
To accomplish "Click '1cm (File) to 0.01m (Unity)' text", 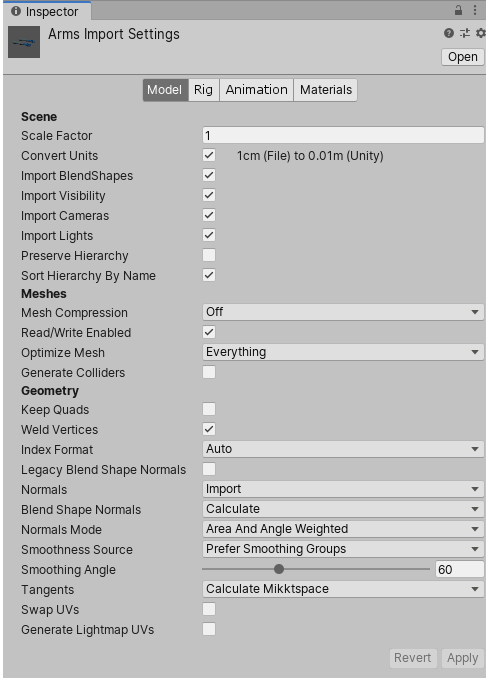I will click(x=310, y=156).
